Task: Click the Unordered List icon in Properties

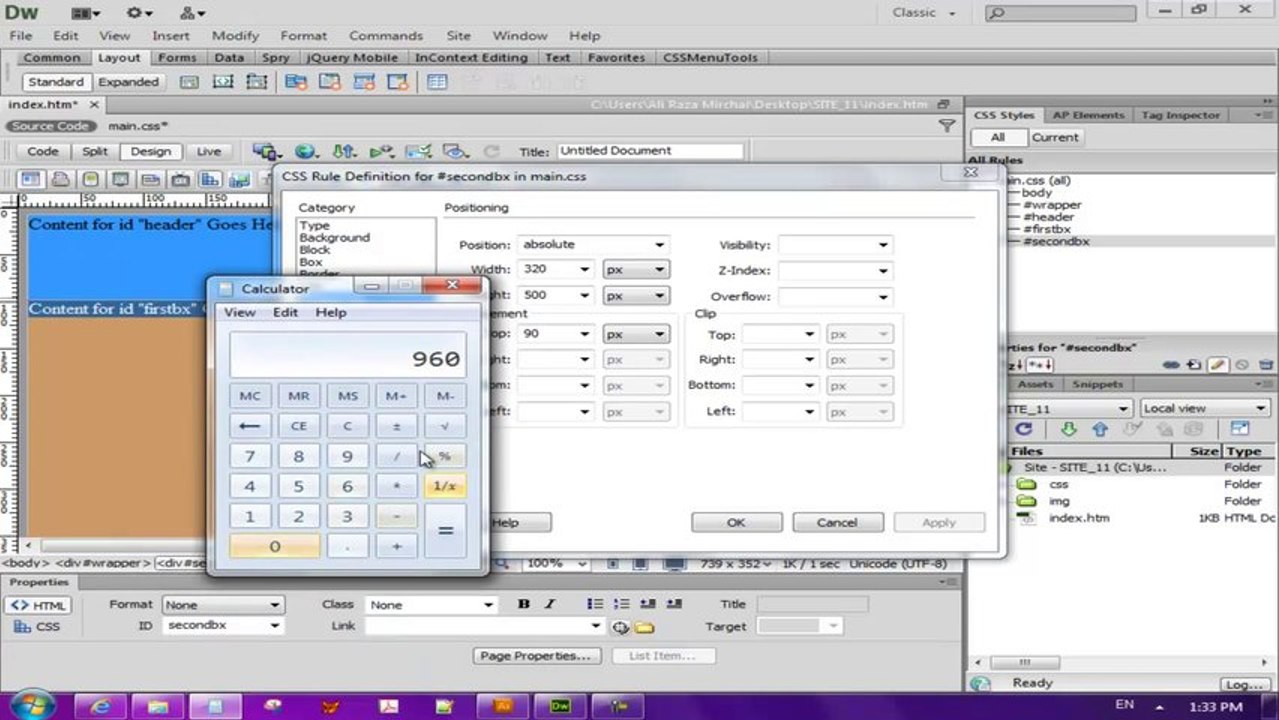Action: point(595,604)
